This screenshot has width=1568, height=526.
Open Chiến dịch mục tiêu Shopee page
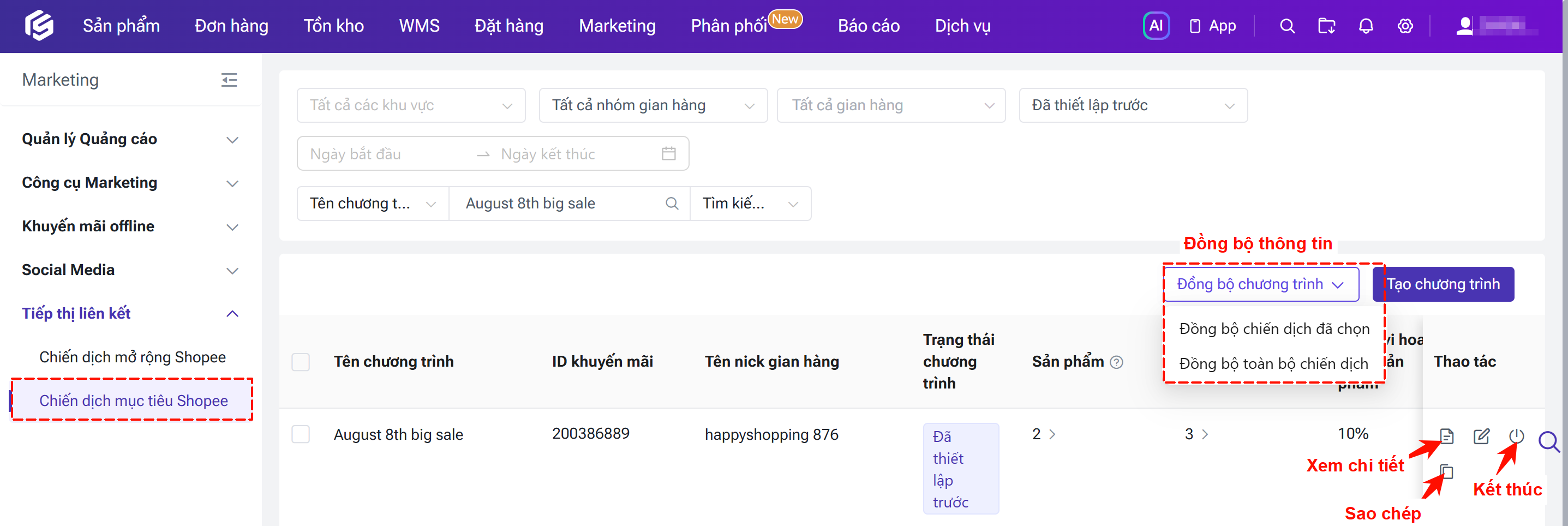(133, 401)
